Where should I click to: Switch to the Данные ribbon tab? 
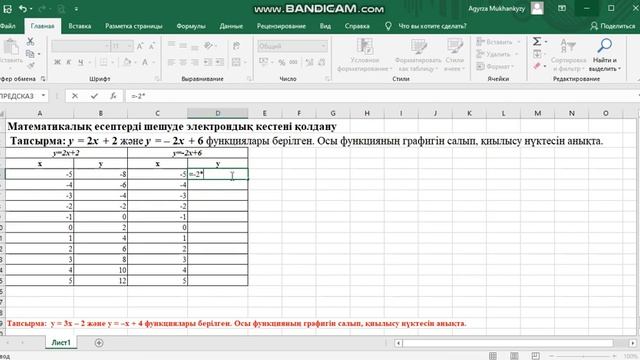point(231,26)
